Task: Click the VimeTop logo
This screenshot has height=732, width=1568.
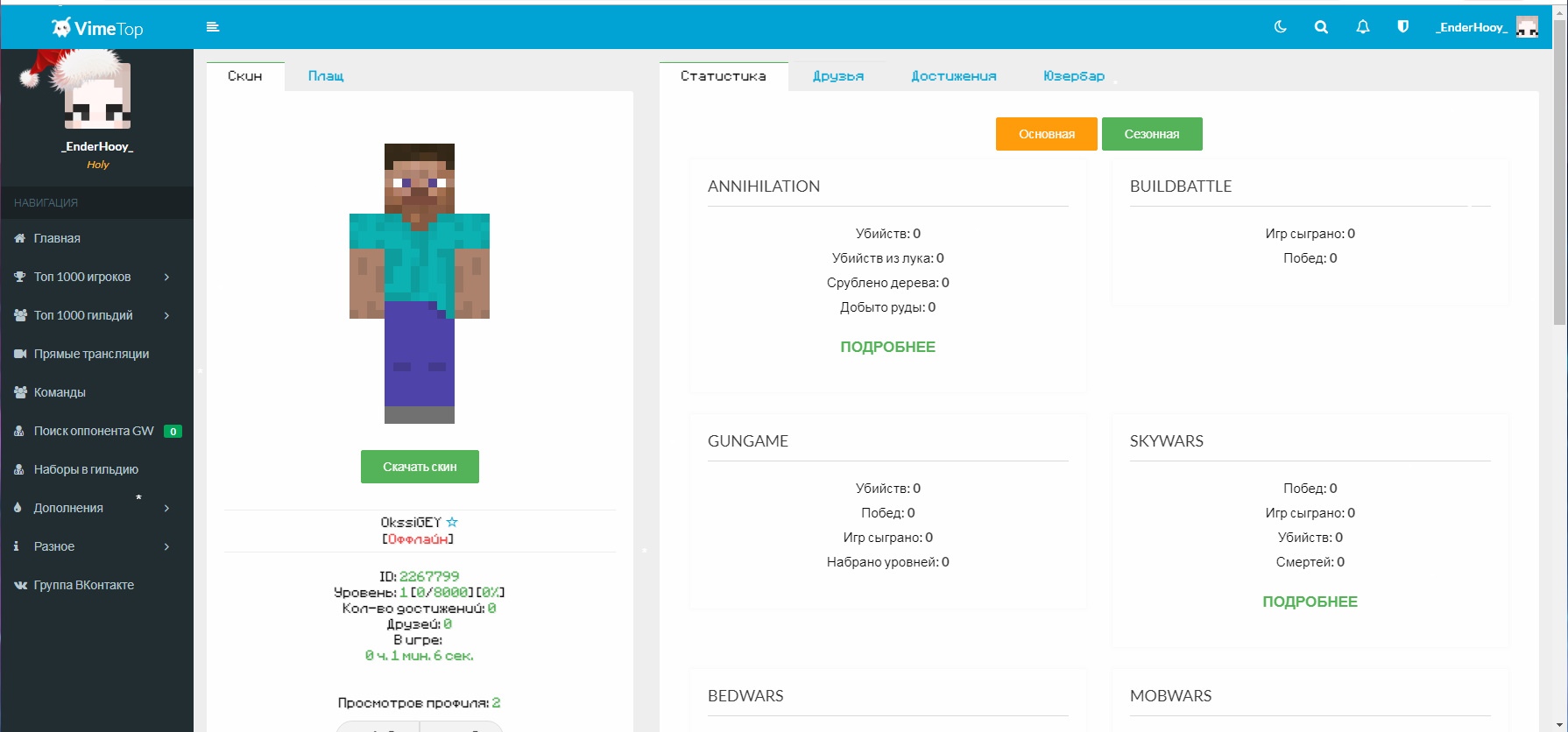Action: [x=97, y=28]
